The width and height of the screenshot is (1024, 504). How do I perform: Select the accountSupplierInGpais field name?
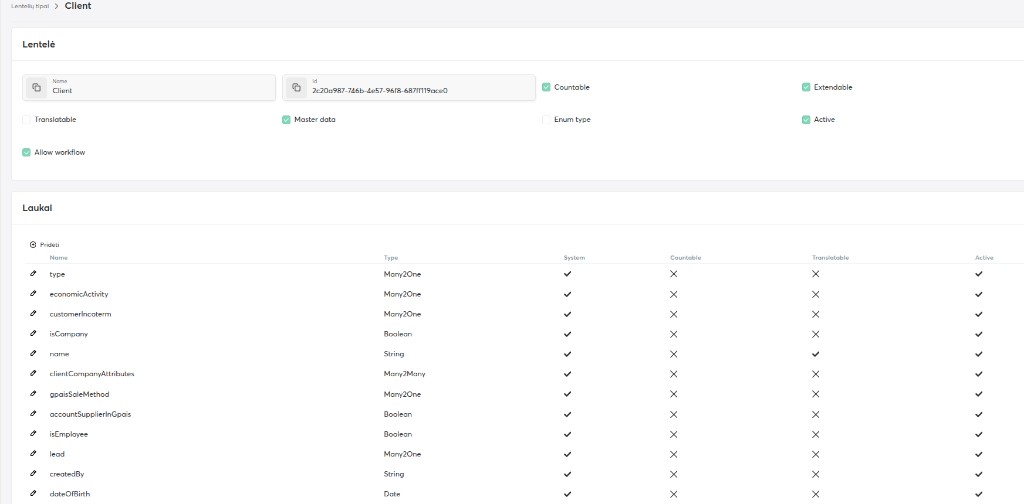tap(90, 414)
